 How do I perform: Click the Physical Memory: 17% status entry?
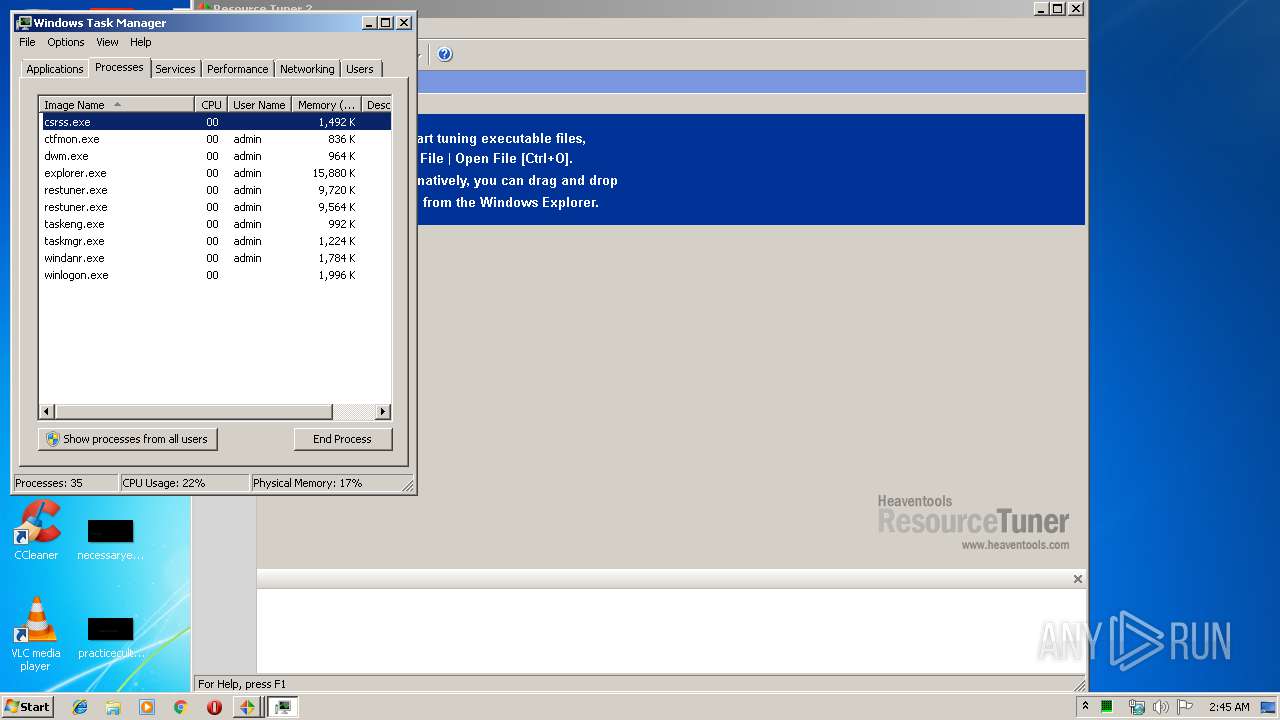click(325, 483)
